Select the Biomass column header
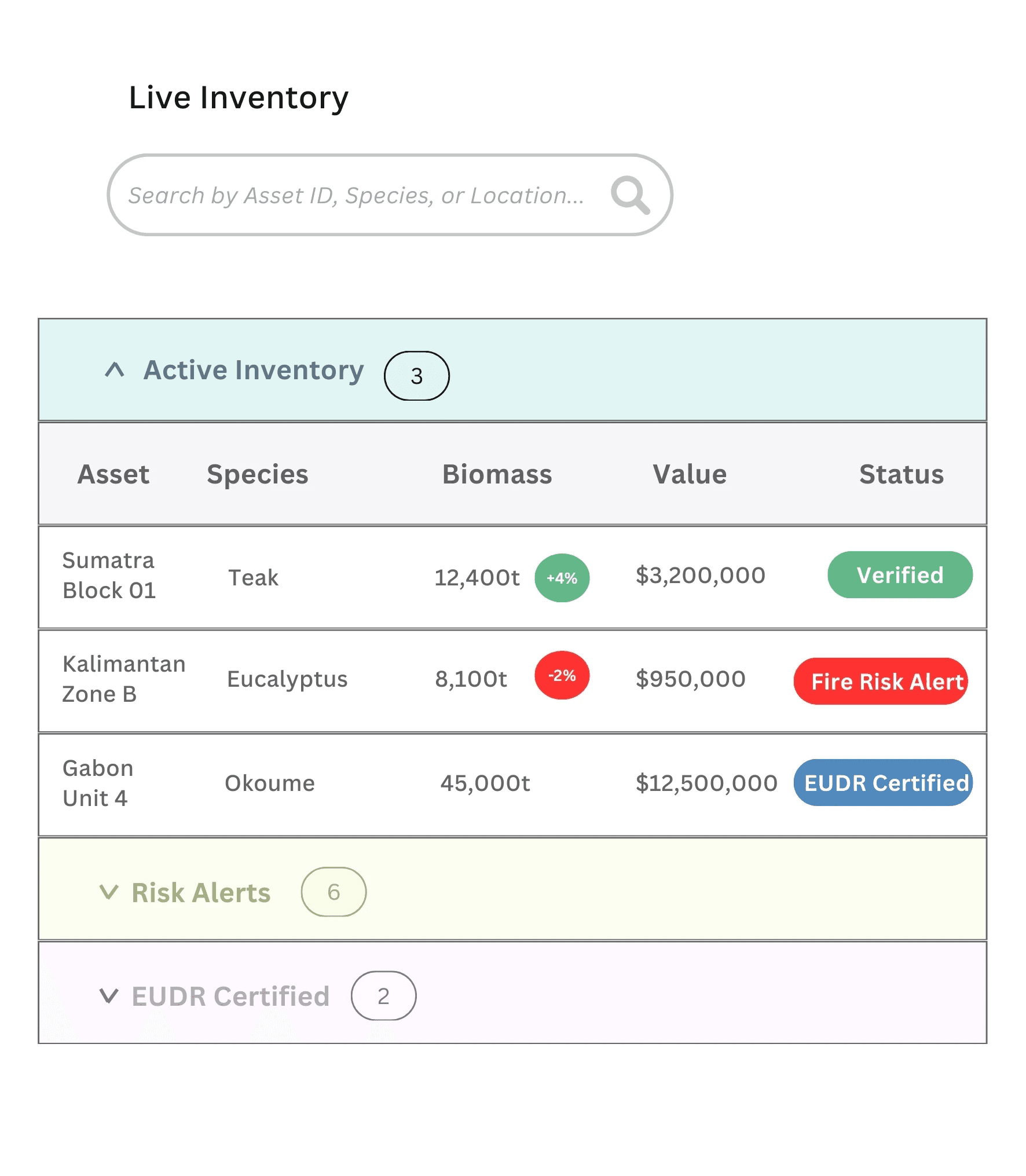Screen dimensions: 1026x1176 point(497,474)
